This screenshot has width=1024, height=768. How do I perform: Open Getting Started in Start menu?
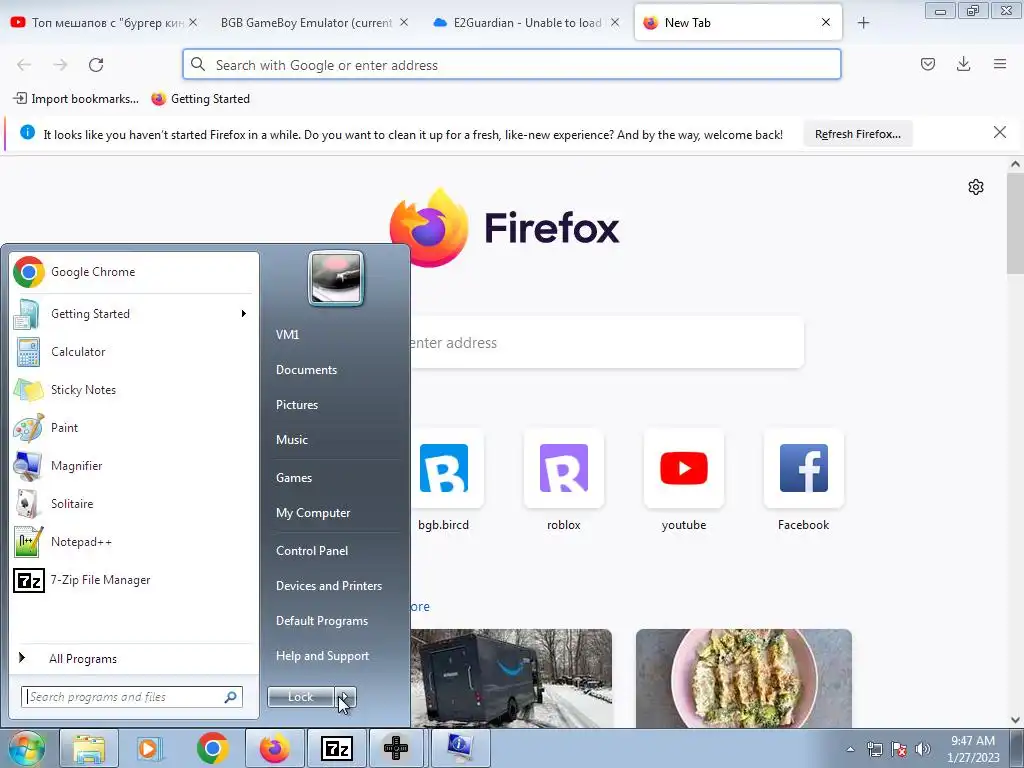[133, 314]
